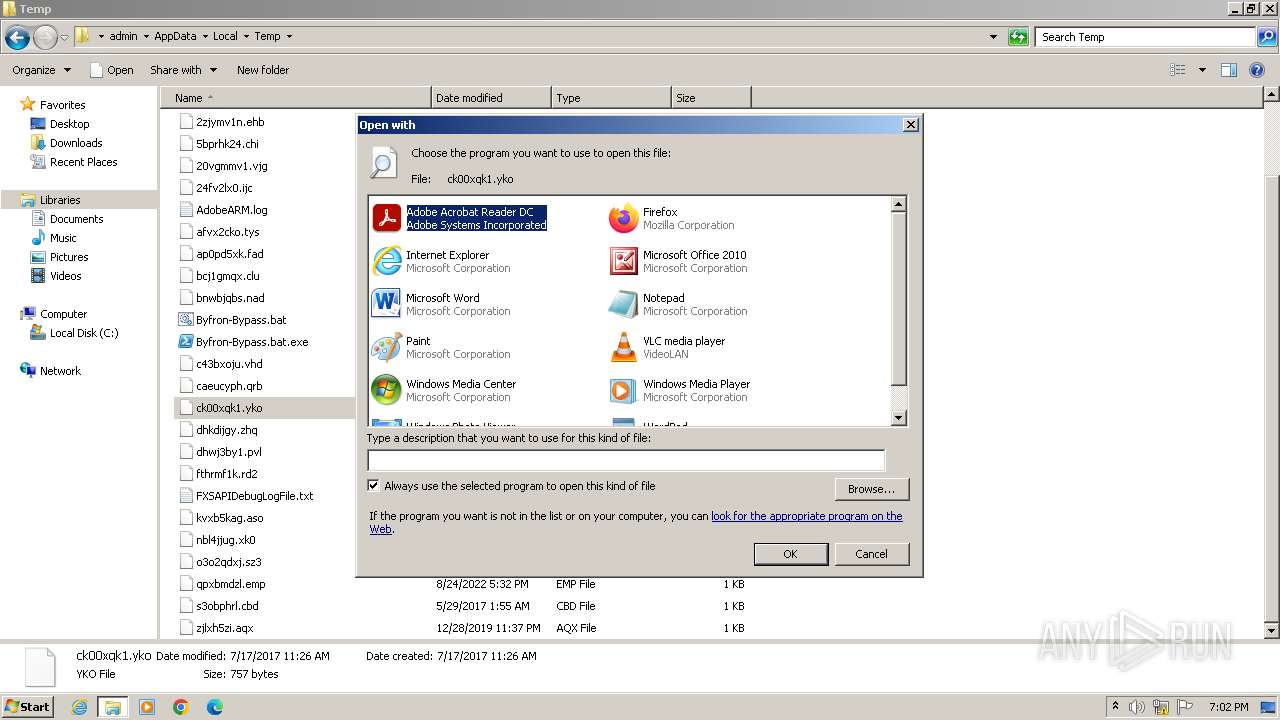Click the file type description field
1280x720 pixels.
(626, 460)
